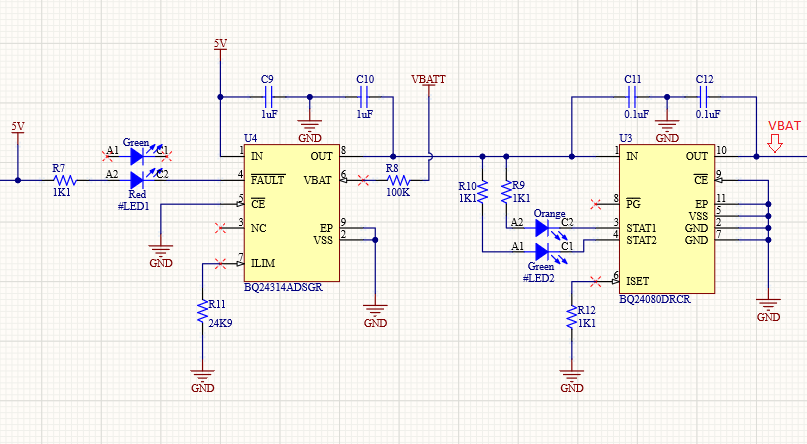Select the U3 component body

(x=667, y=219)
